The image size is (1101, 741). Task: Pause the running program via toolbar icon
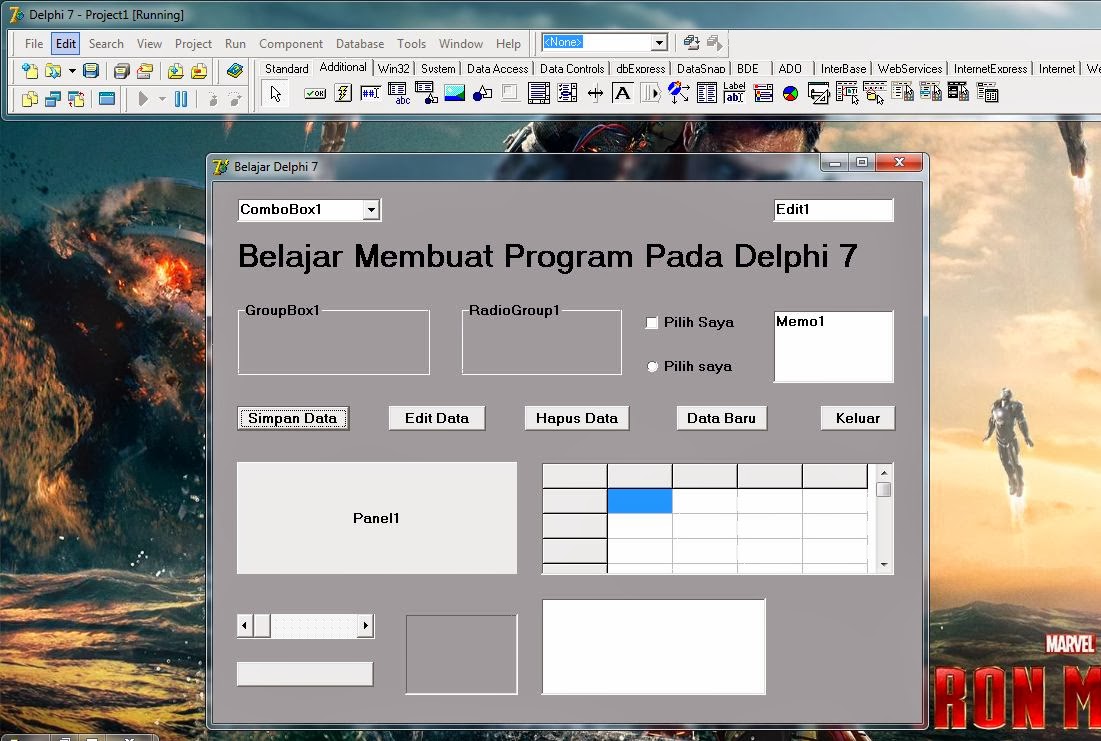point(182,97)
